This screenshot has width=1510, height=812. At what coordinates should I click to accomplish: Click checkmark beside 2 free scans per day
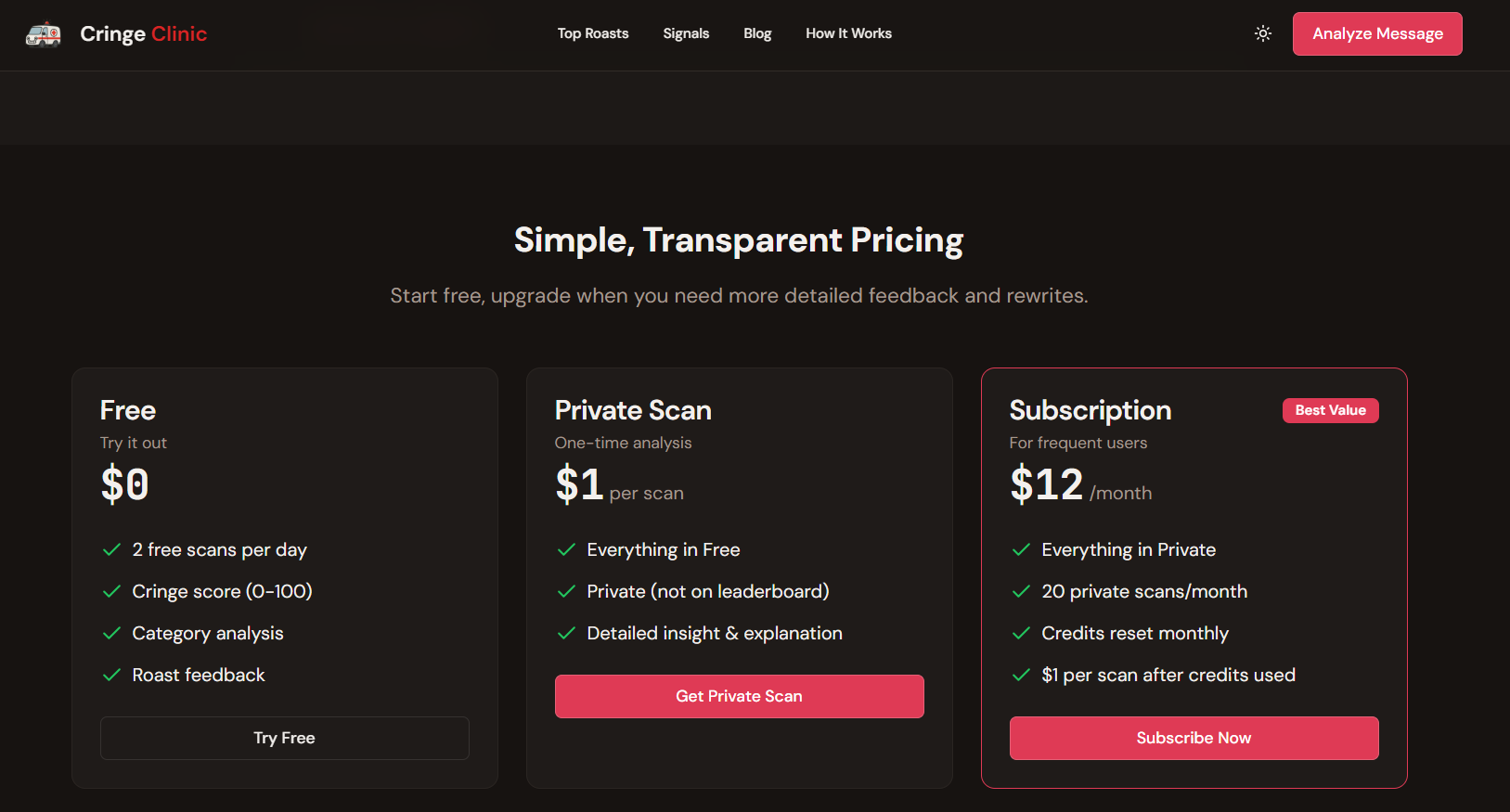111,549
